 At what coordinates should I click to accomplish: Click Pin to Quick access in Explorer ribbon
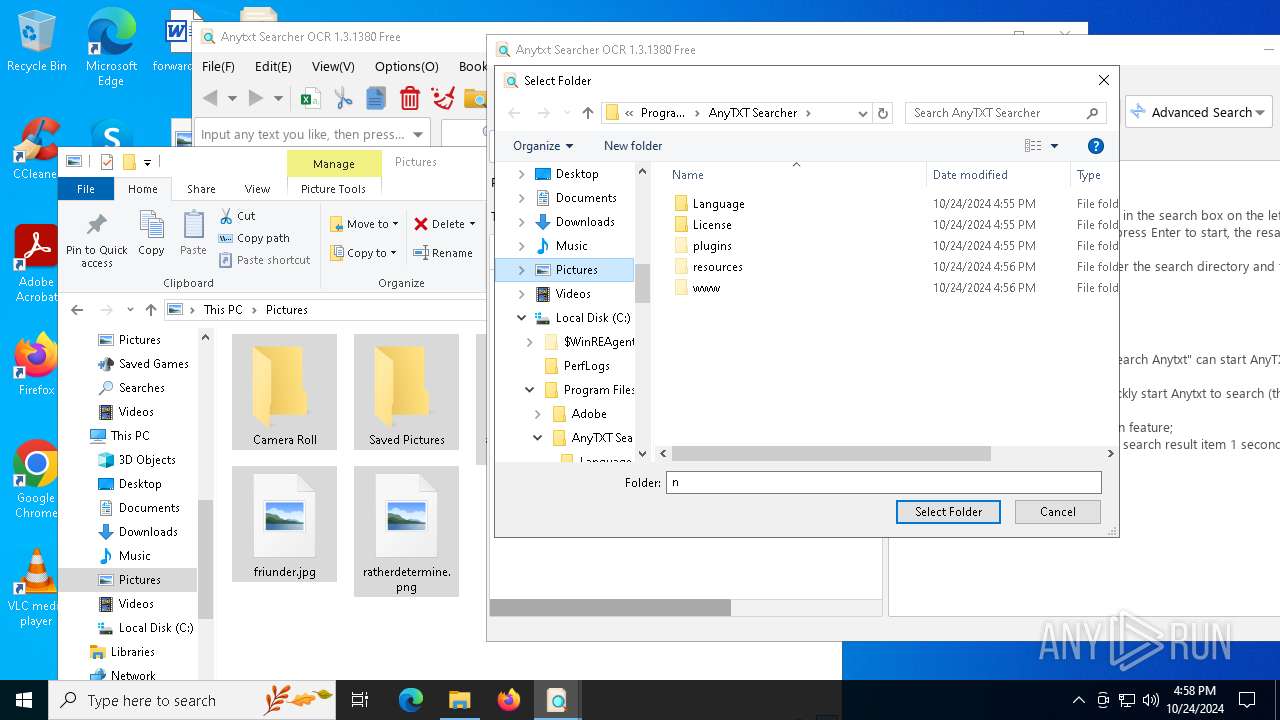97,240
